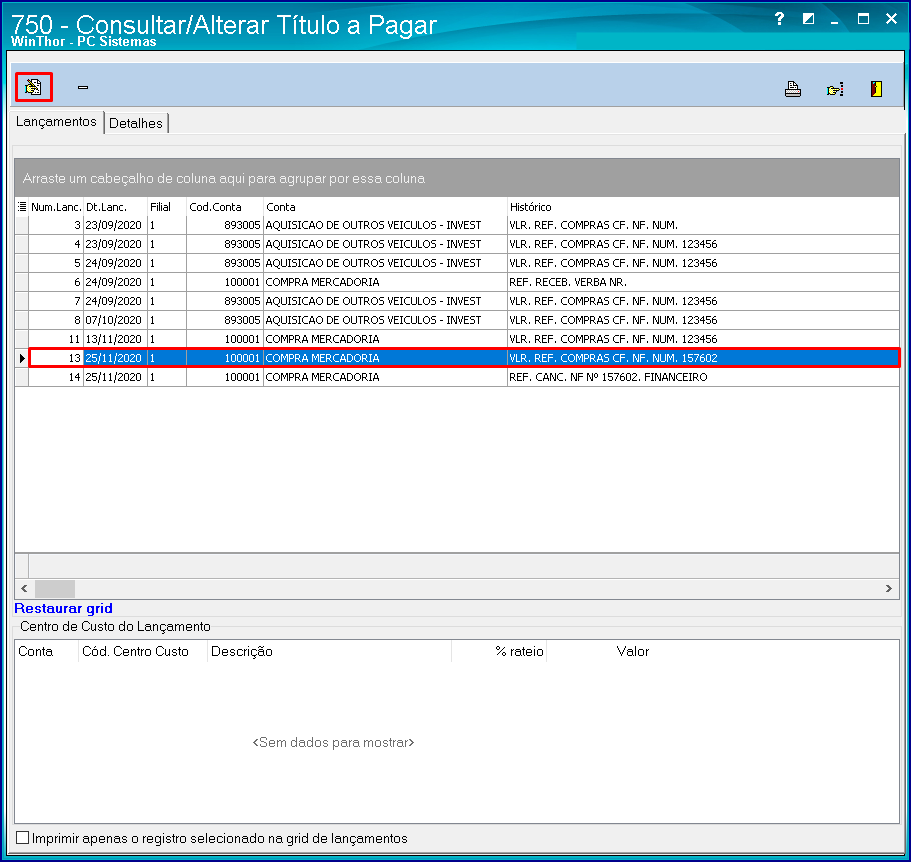This screenshot has width=911, height=862.
Task: Click the horizontal scrollbar left arrow
Action: coord(24,588)
